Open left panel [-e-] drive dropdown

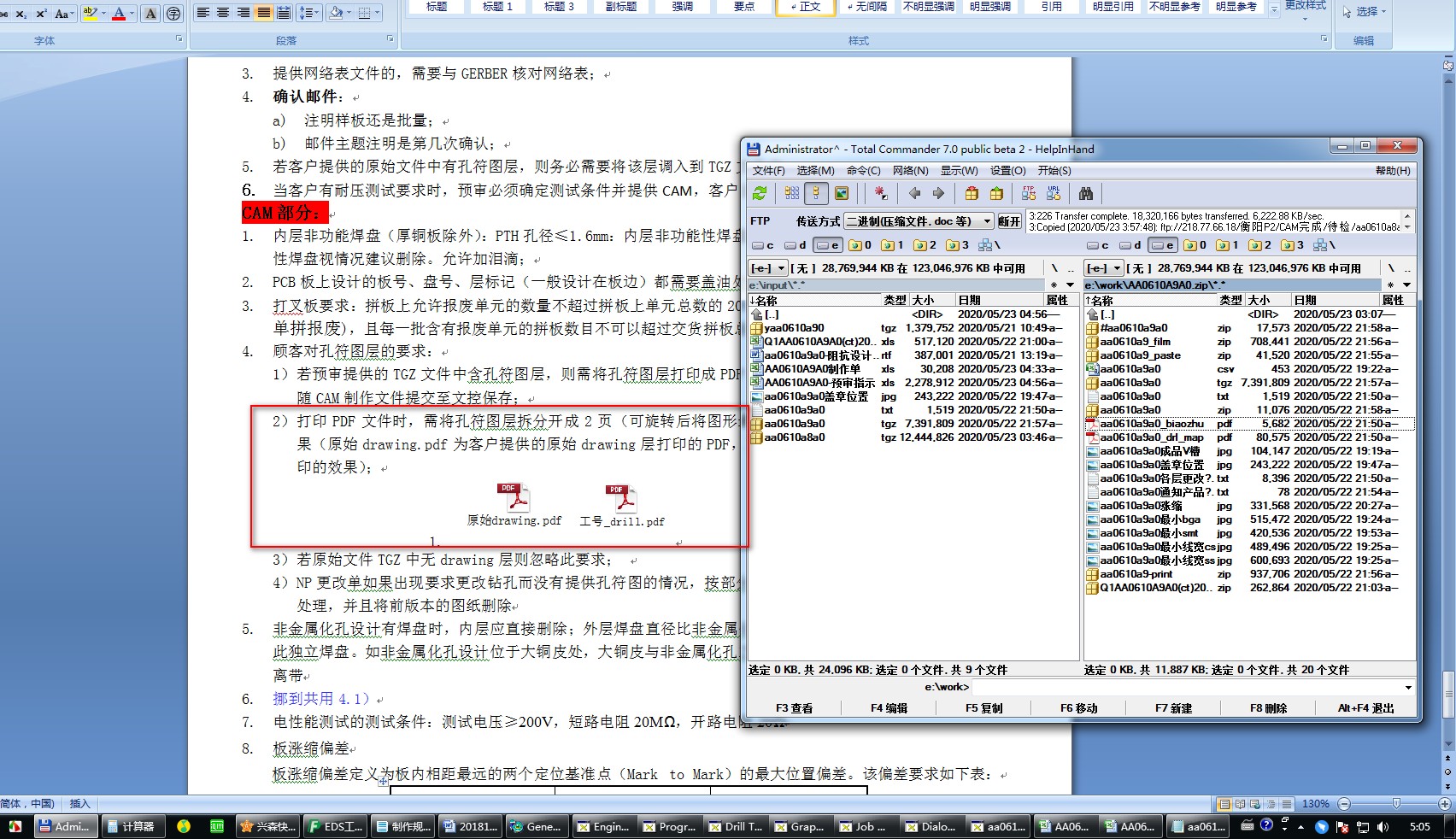tap(768, 268)
